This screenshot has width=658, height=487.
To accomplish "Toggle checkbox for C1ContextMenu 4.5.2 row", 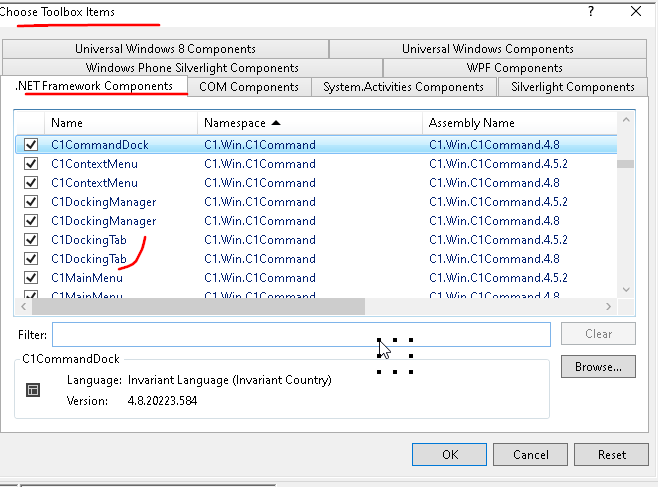I will (x=31, y=164).
